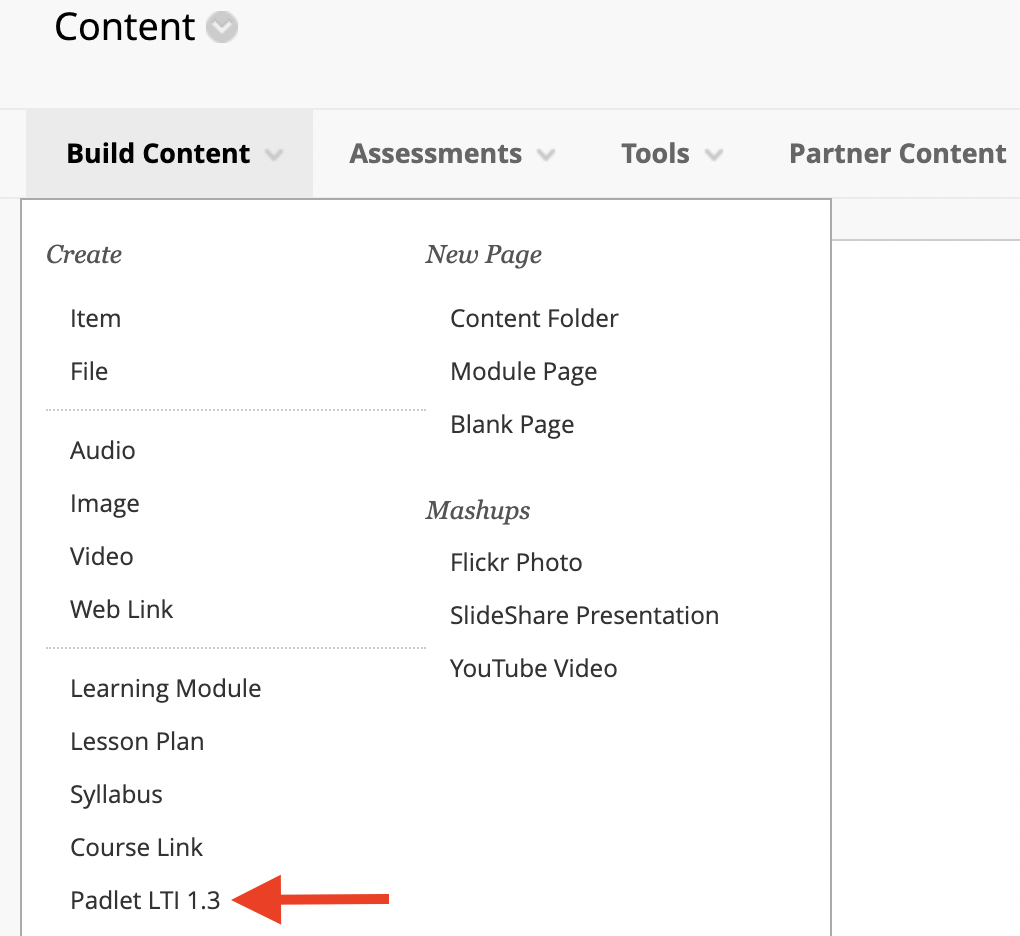Select Flickr Photo mashup
The height and width of the screenshot is (936, 1020).
[x=516, y=563]
